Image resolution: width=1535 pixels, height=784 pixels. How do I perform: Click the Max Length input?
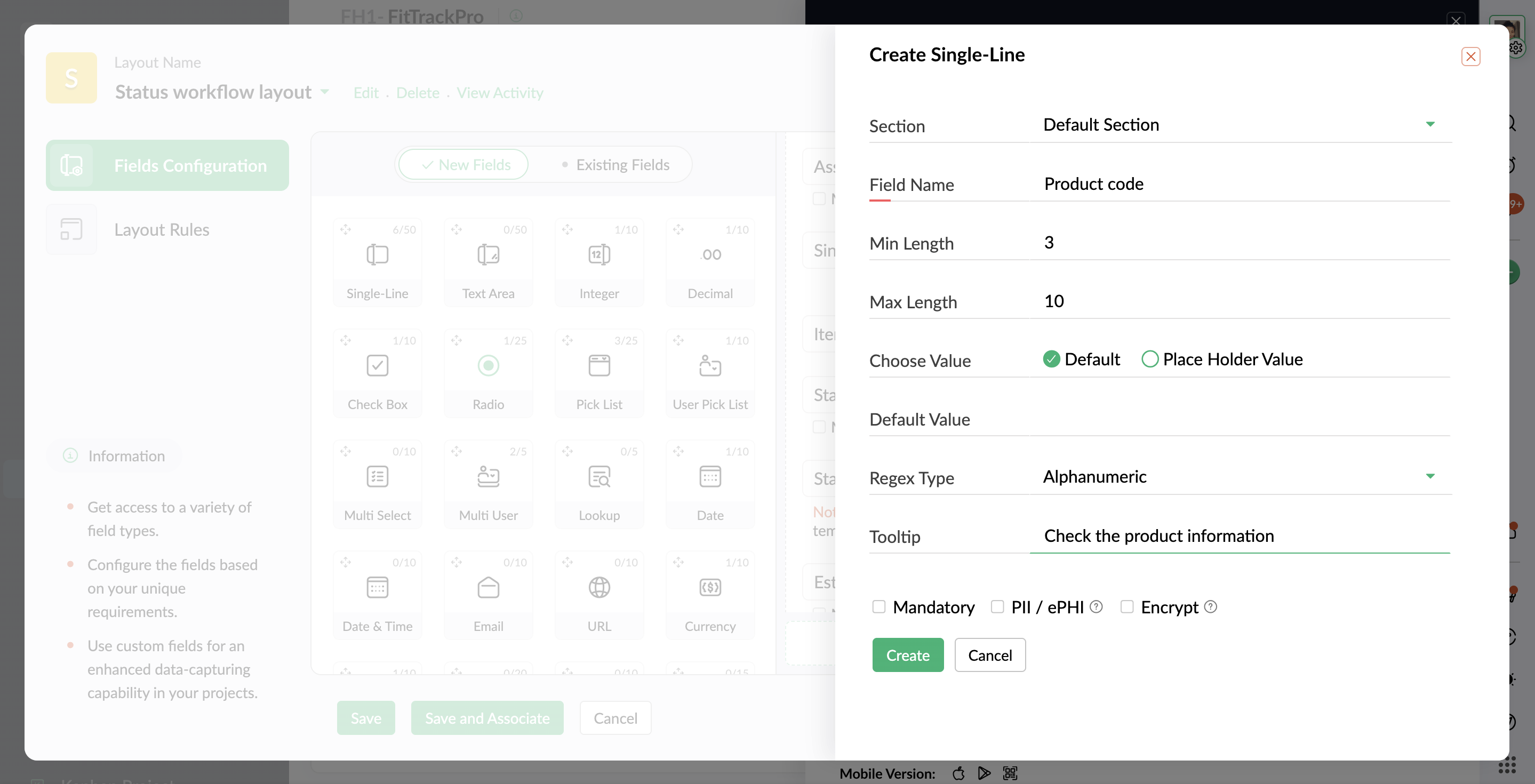click(1241, 301)
